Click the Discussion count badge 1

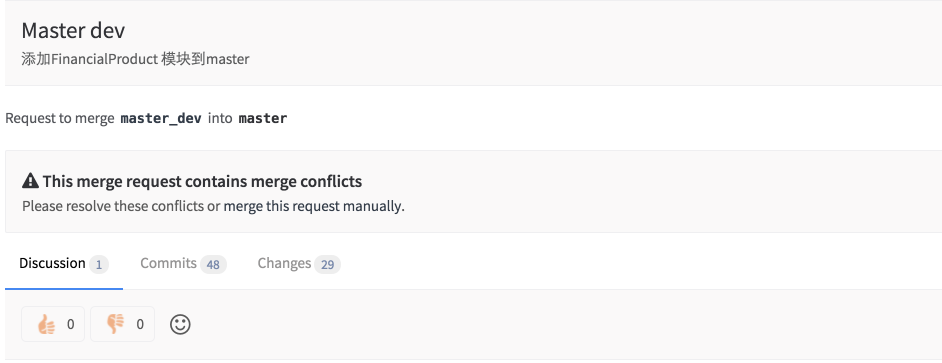99,264
